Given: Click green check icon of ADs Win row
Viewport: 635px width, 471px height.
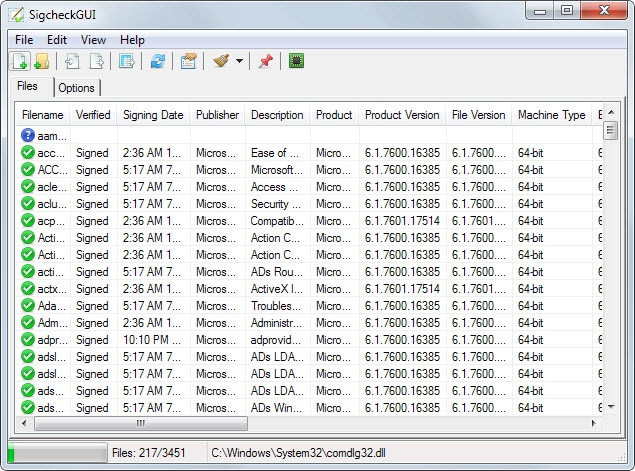Looking at the screenshot, I should [28, 407].
